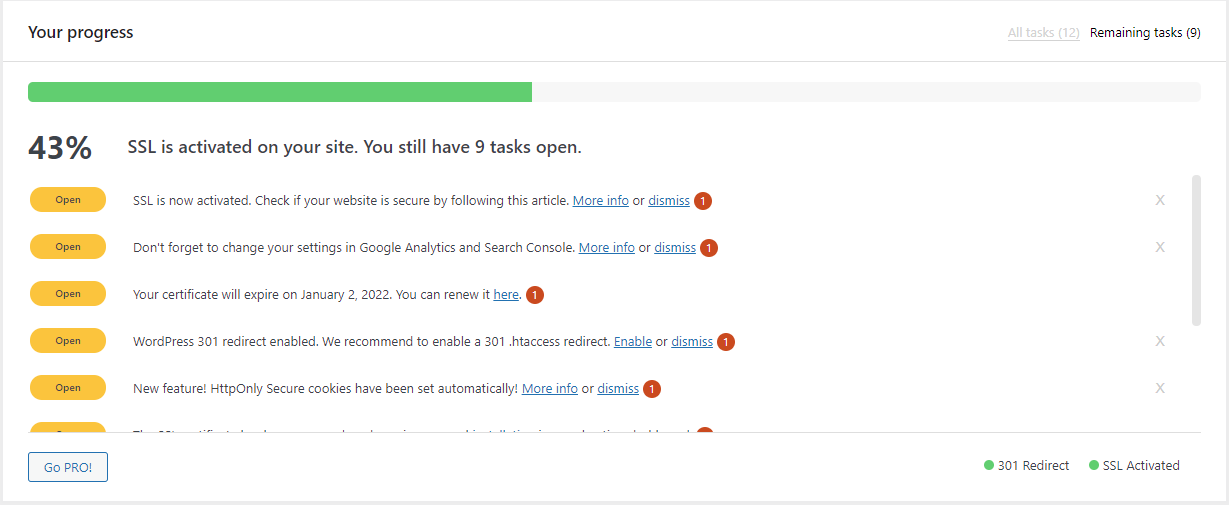Click red badge next to certificate expiry notice

tap(534, 295)
